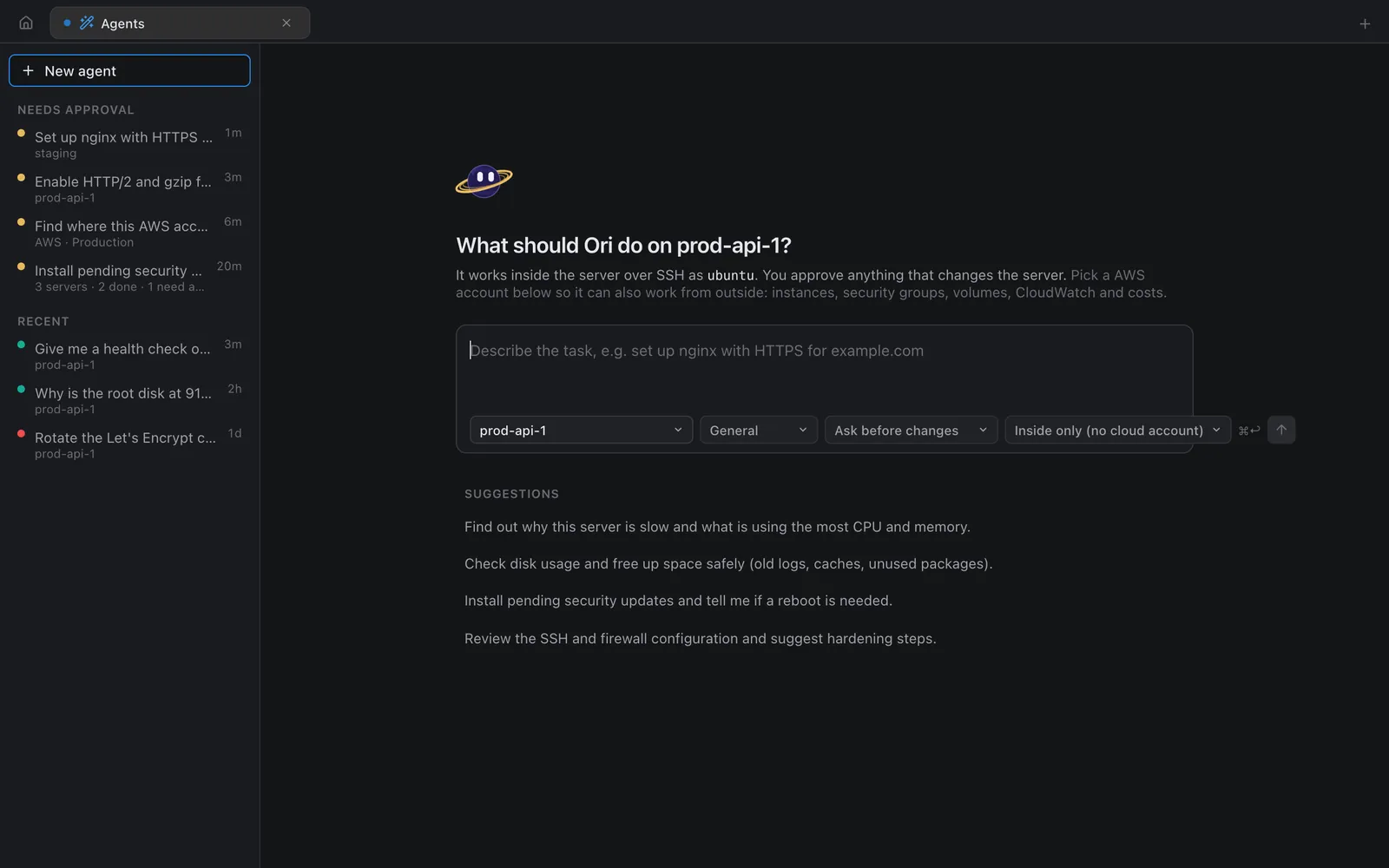Screen dimensions: 1389x868
Task: Open 'Enable HTTP/2 and gzip' agent
Action: click(x=129, y=188)
